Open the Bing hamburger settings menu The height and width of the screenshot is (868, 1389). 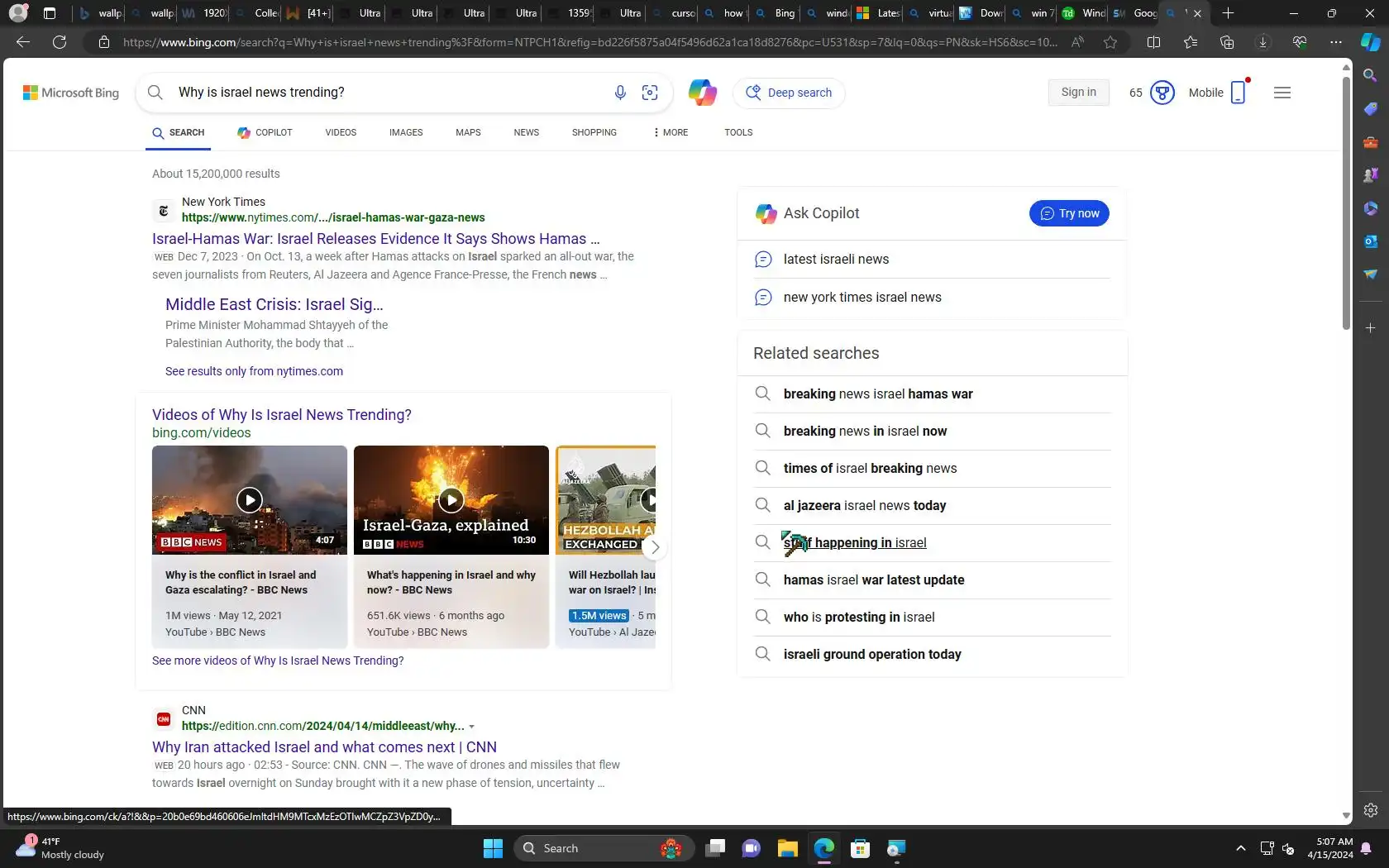click(x=1282, y=93)
